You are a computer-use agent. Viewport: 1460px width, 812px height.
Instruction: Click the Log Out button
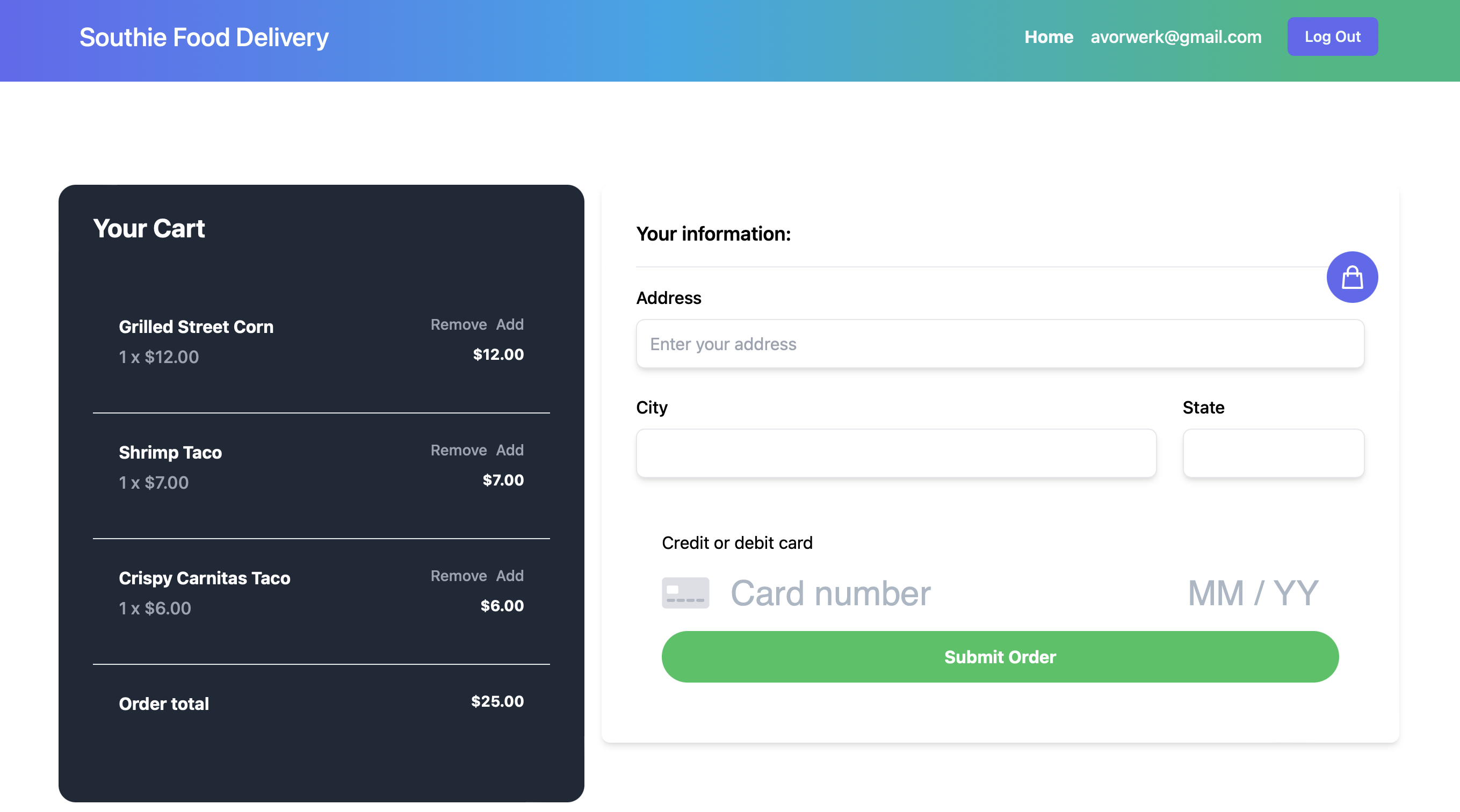pyautogui.click(x=1332, y=37)
